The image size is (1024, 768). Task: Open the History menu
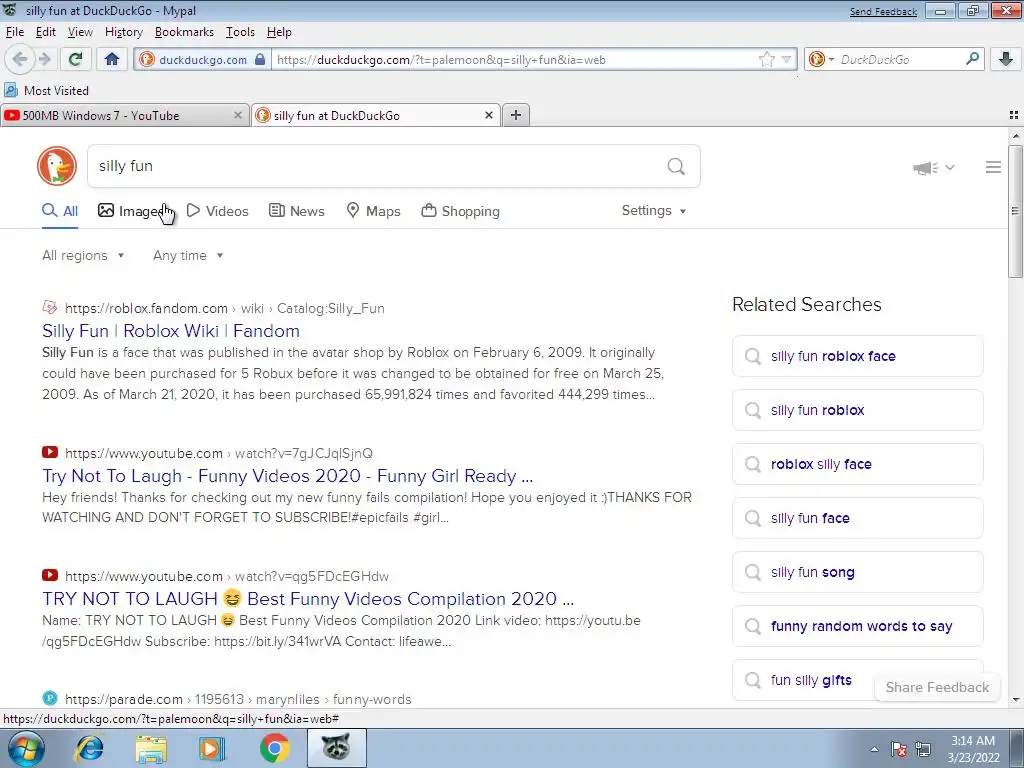click(x=123, y=32)
